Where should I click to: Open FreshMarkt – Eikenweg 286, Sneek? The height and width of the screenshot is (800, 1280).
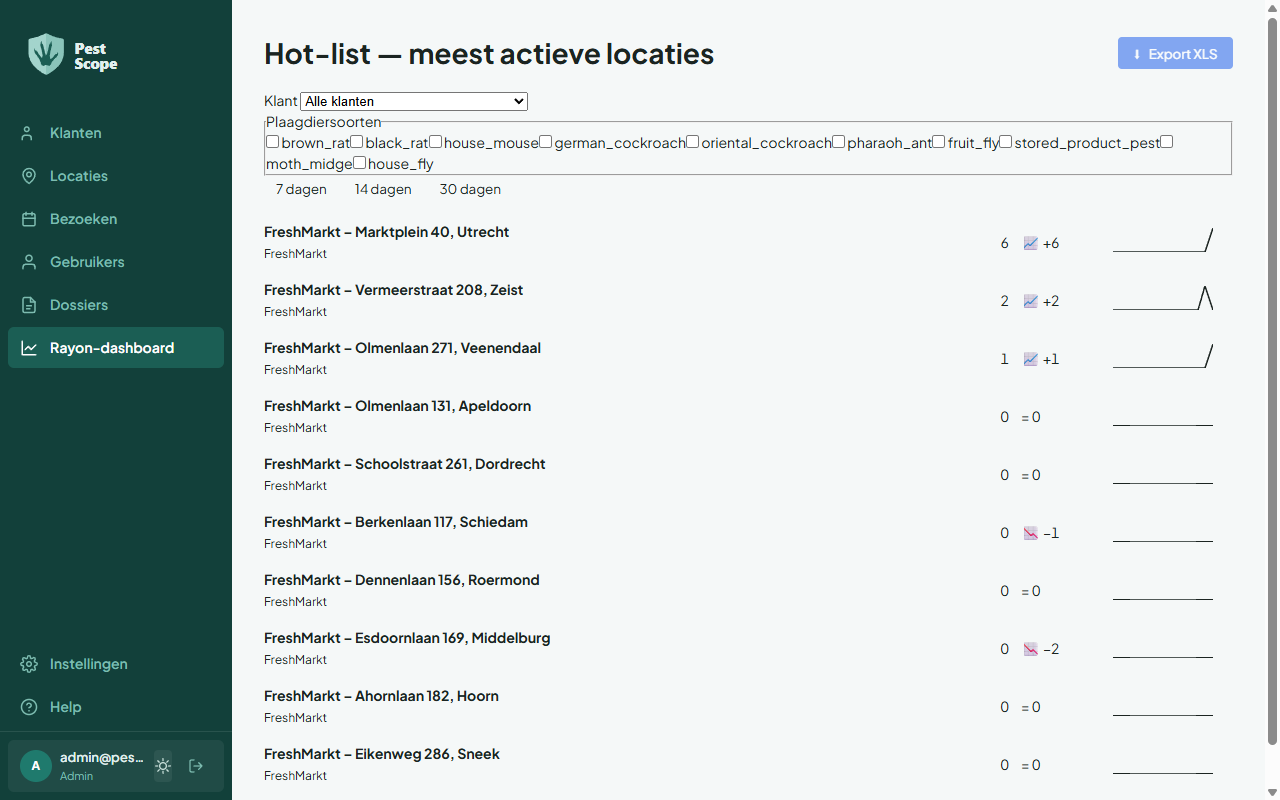click(382, 754)
